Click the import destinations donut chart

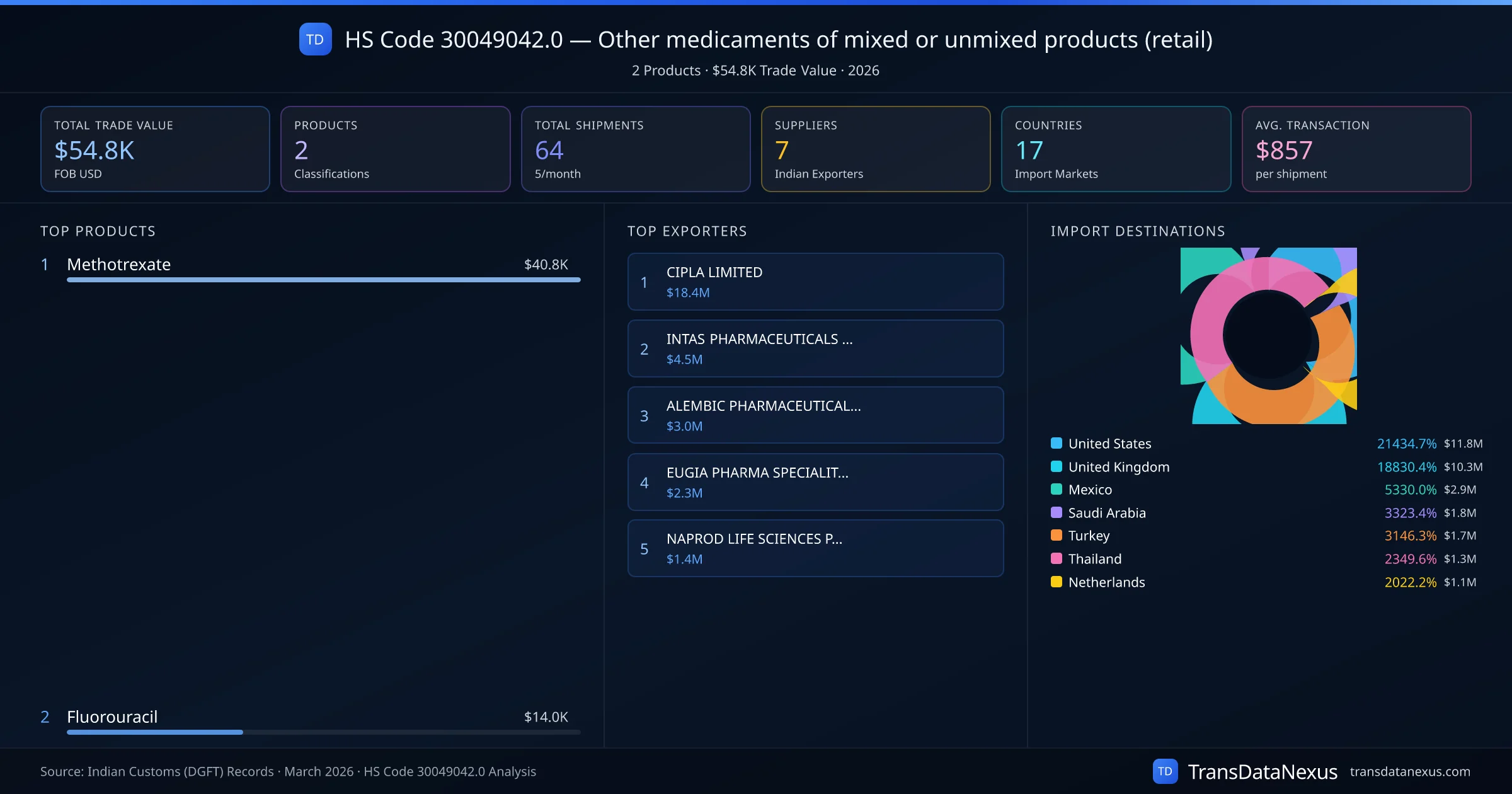pyautogui.click(x=1268, y=336)
